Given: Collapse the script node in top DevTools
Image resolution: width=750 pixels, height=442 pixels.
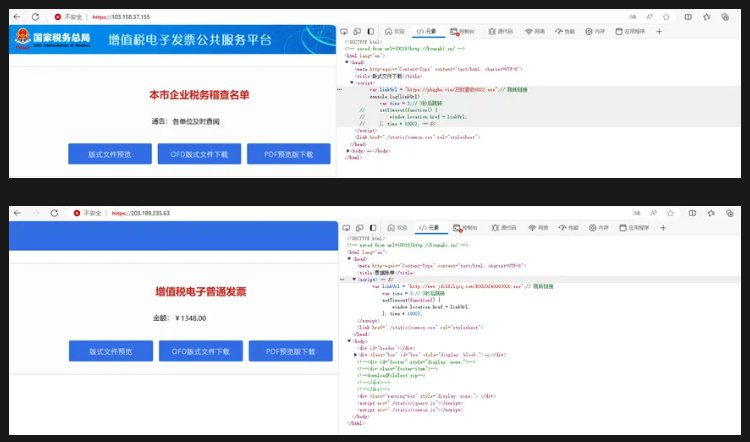Looking at the screenshot, I should pos(352,83).
